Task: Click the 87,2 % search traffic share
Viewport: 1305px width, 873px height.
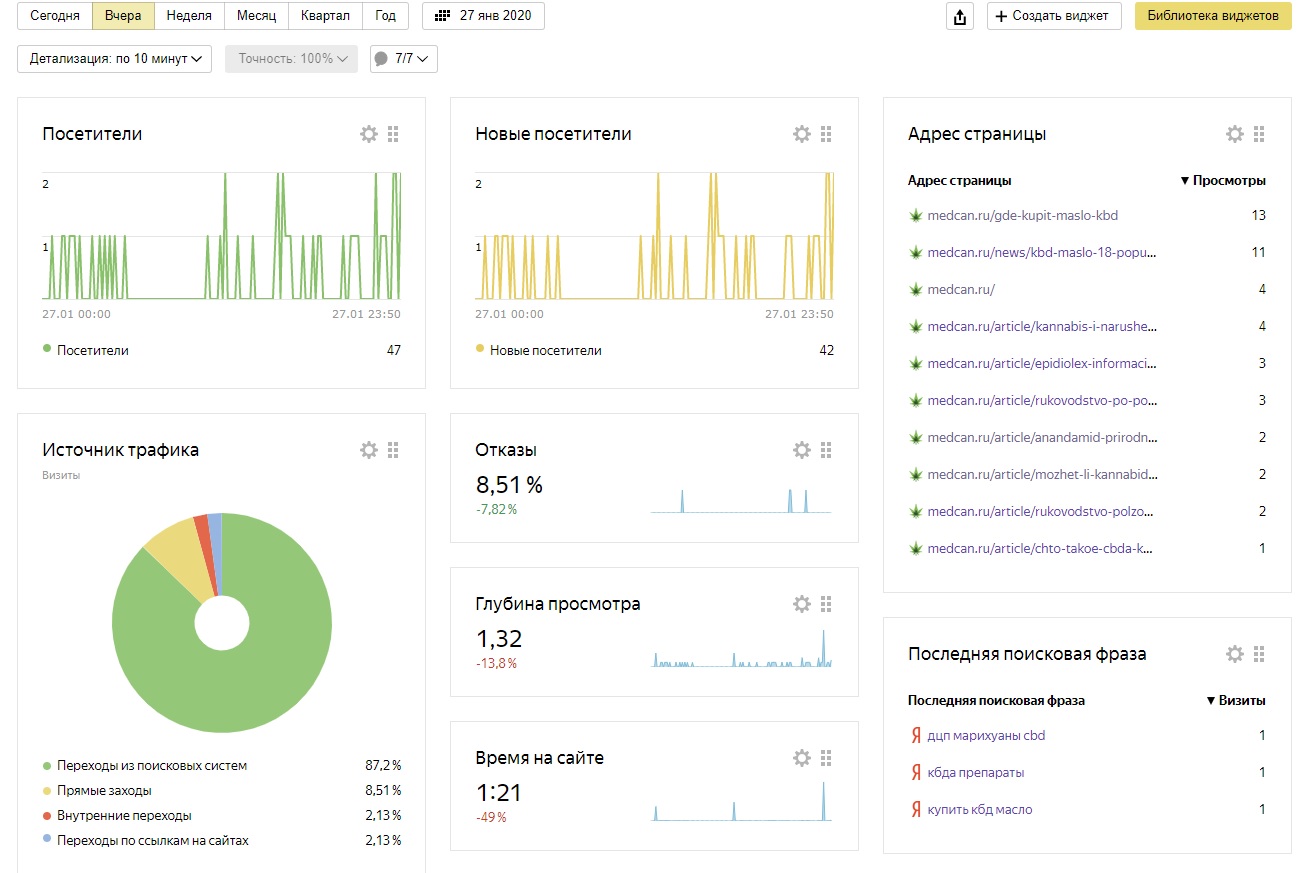Action: tap(383, 765)
